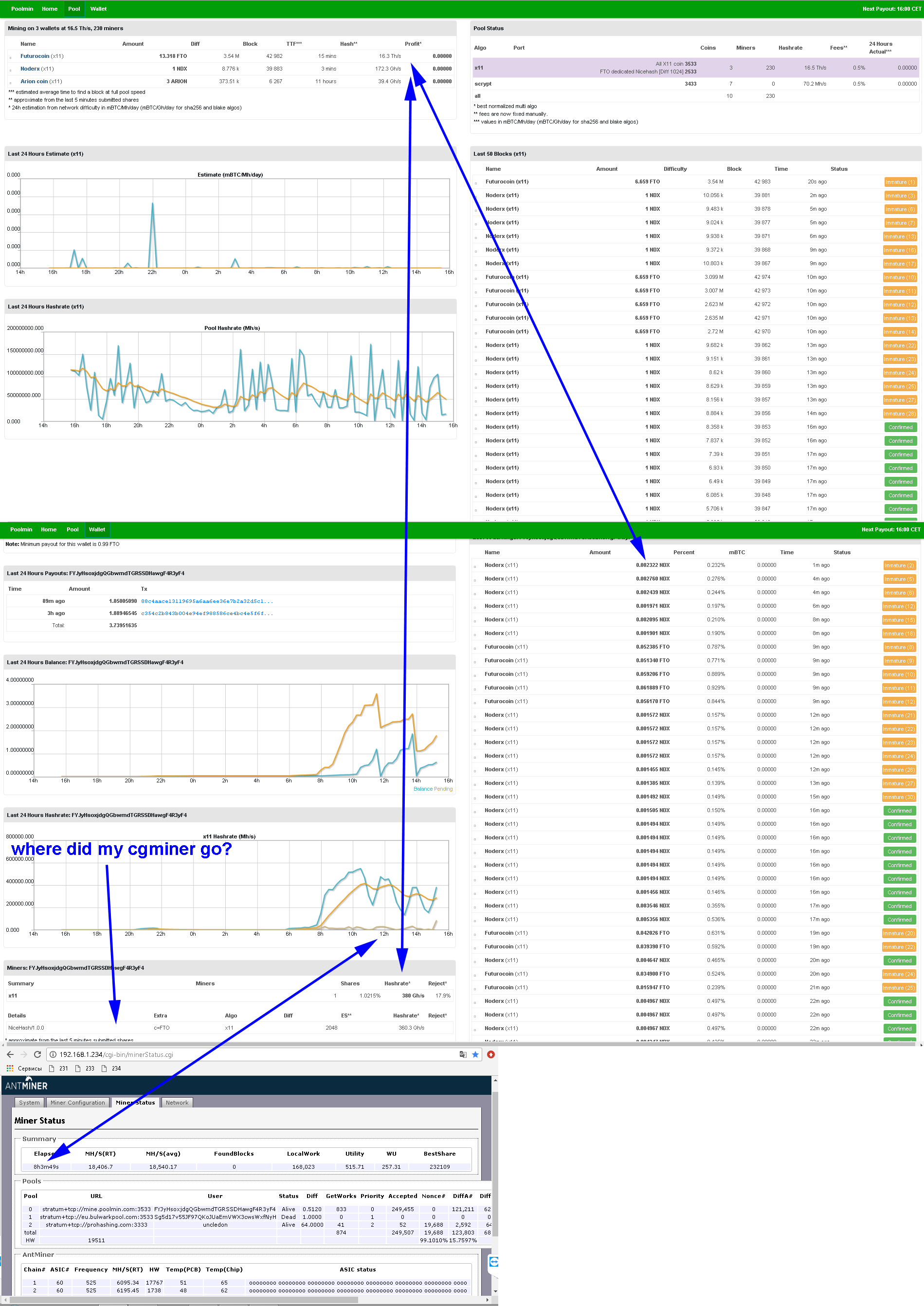The image size is (924, 1306).
Task: Click the browser back arrow
Action: pyautogui.click(x=10, y=1054)
